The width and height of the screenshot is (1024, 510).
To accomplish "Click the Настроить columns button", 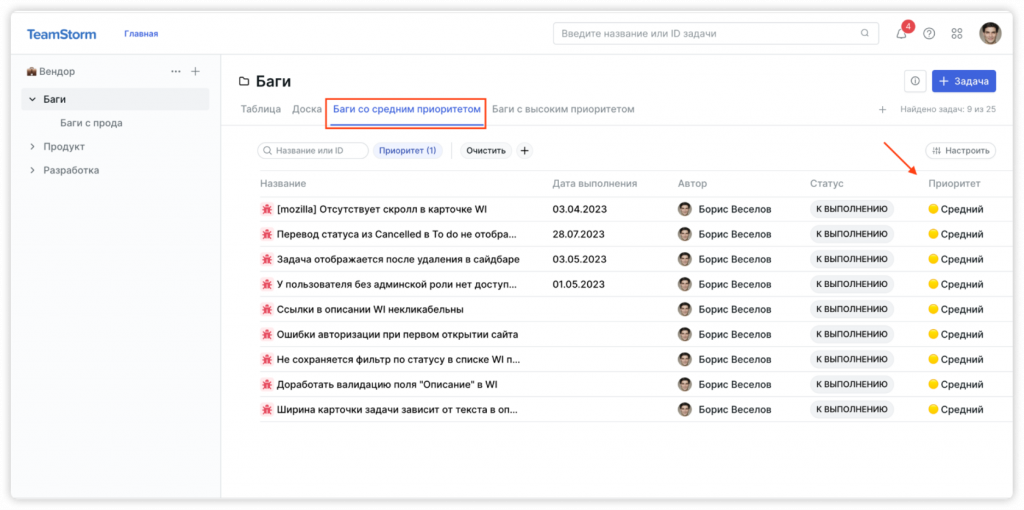I will (x=960, y=151).
